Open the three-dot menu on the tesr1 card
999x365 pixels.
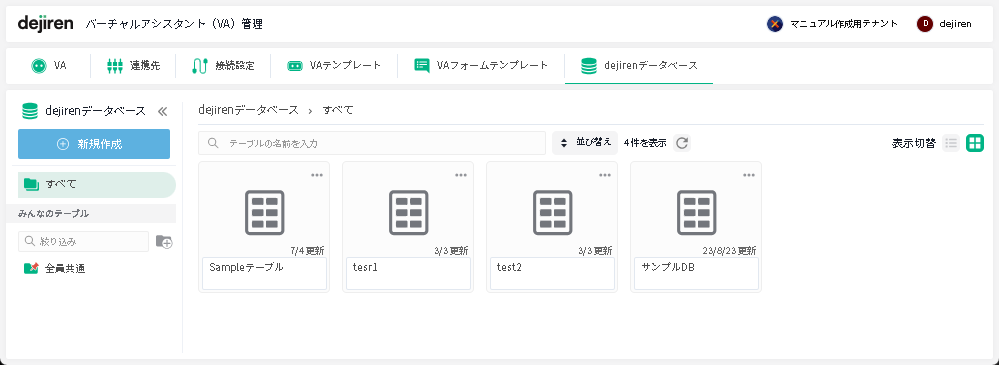click(461, 175)
